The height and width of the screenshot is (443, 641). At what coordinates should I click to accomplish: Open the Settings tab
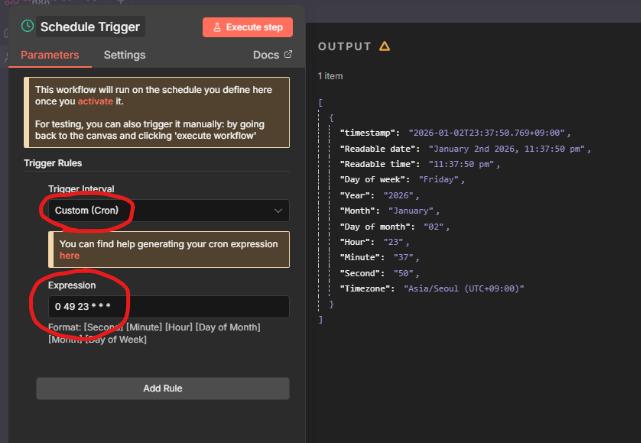(125, 55)
